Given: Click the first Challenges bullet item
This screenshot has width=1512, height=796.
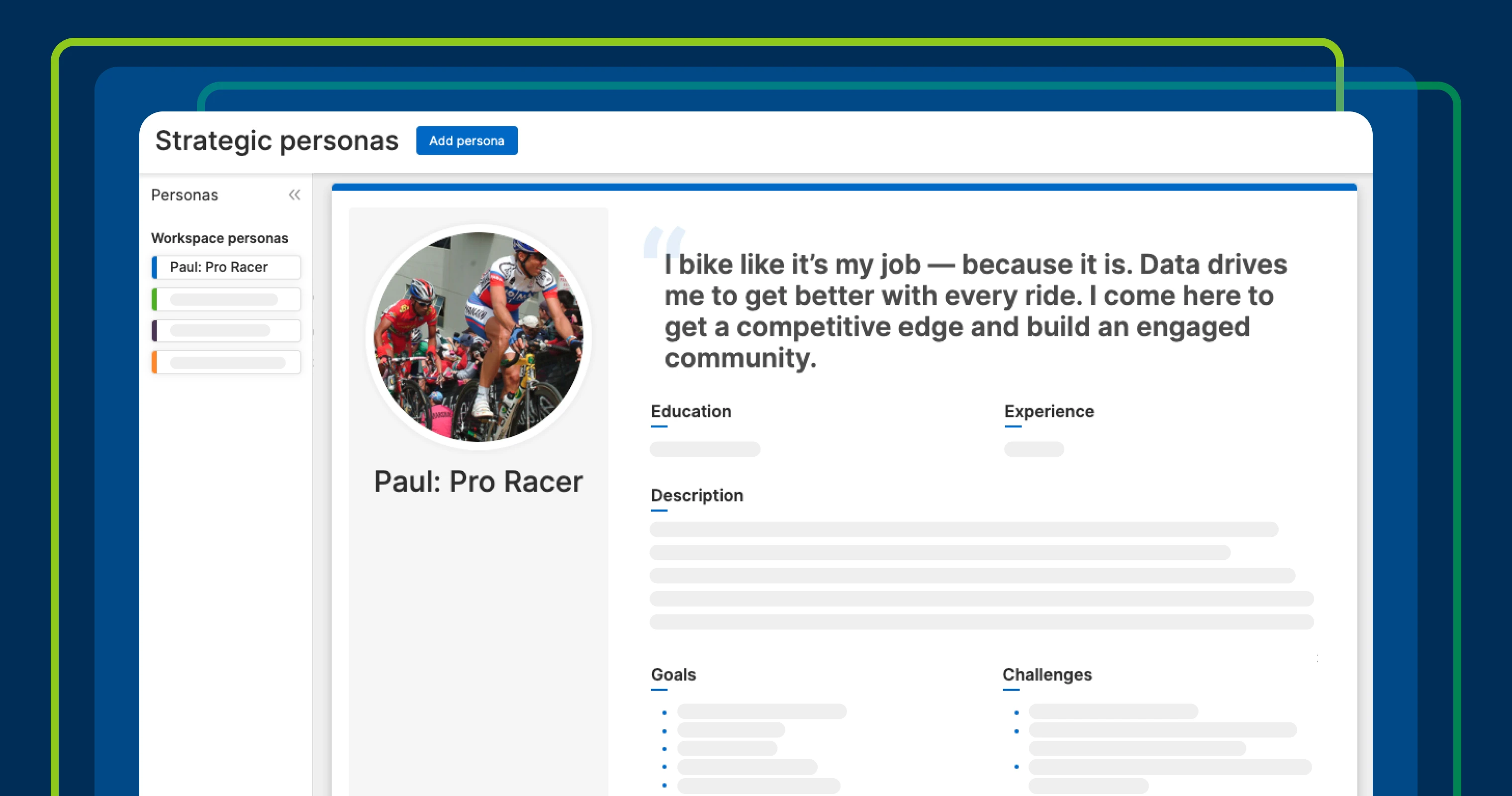Looking at the screenshot, I should tap(1113, 711).
